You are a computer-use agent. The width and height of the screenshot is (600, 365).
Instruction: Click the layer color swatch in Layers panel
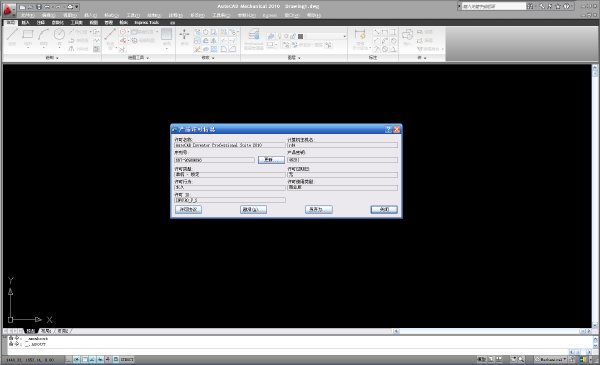coord(301,36)
